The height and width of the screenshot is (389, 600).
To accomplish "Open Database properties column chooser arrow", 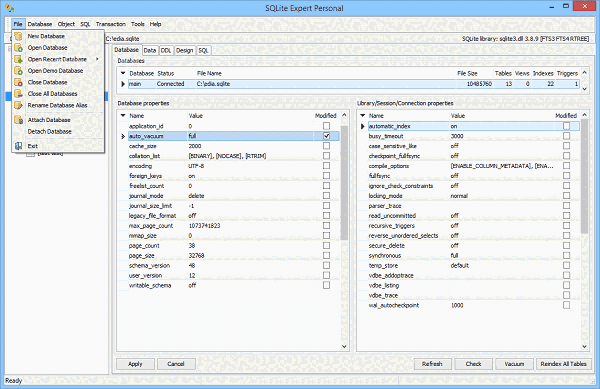I will [123, 115].
